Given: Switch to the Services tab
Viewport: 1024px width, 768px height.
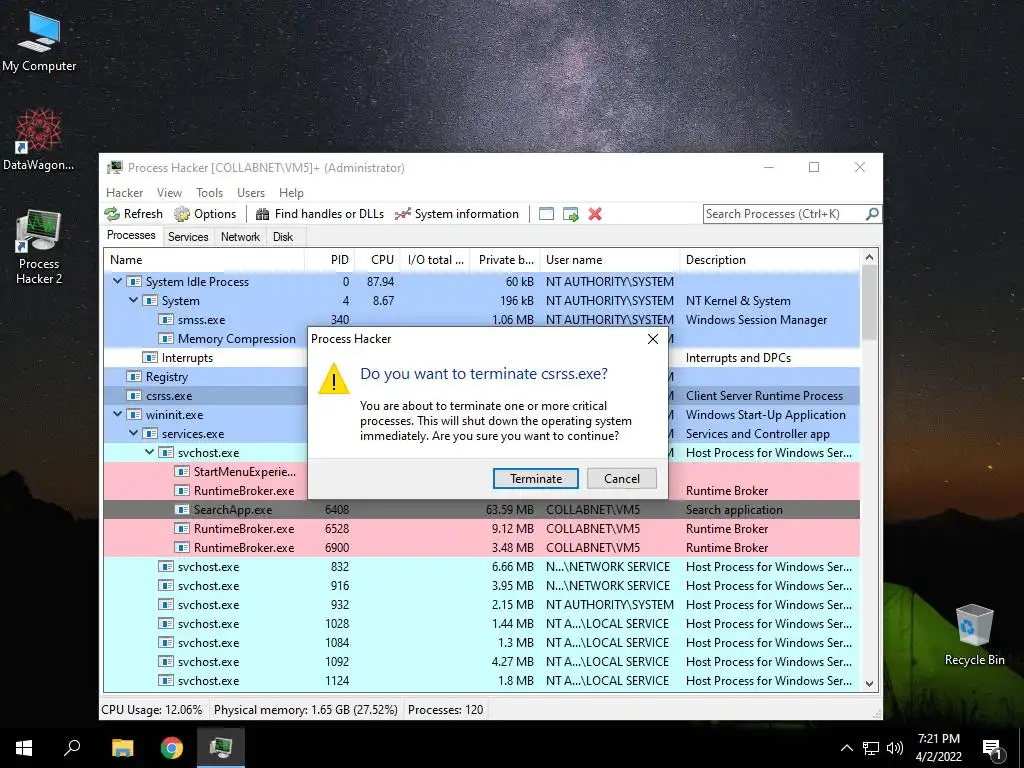Looking at the screenshot, I should pyautogui.click(x=188, y=237).
